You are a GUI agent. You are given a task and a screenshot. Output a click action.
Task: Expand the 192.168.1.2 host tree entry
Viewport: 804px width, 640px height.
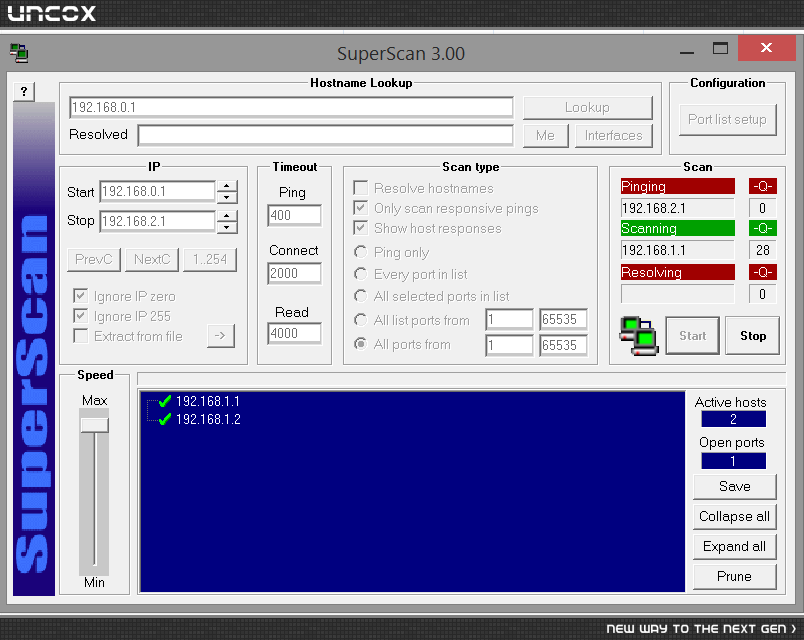(208, 419)
